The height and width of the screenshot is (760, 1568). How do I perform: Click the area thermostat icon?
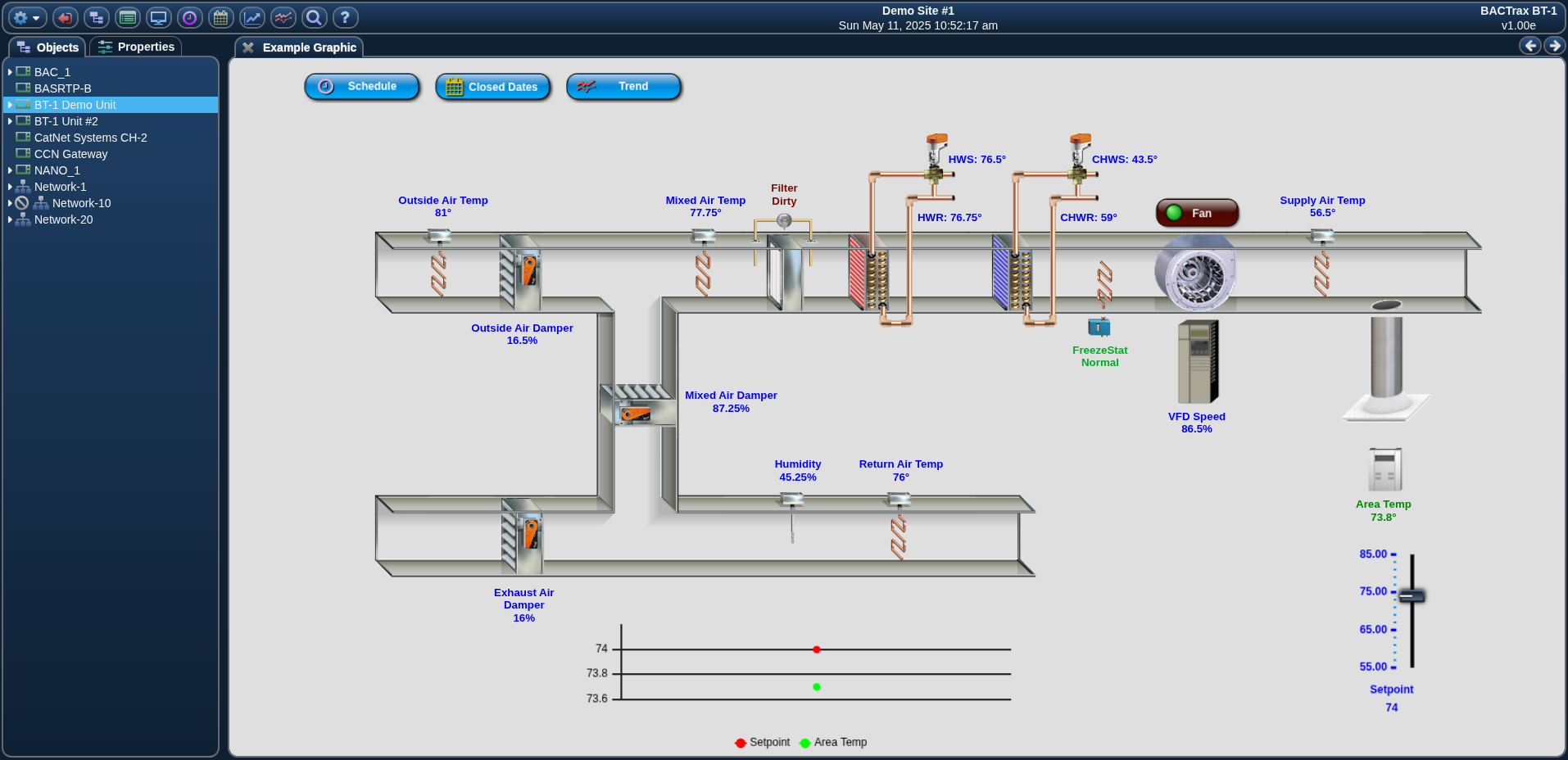pyautogui.click(x=1384, y=469)
